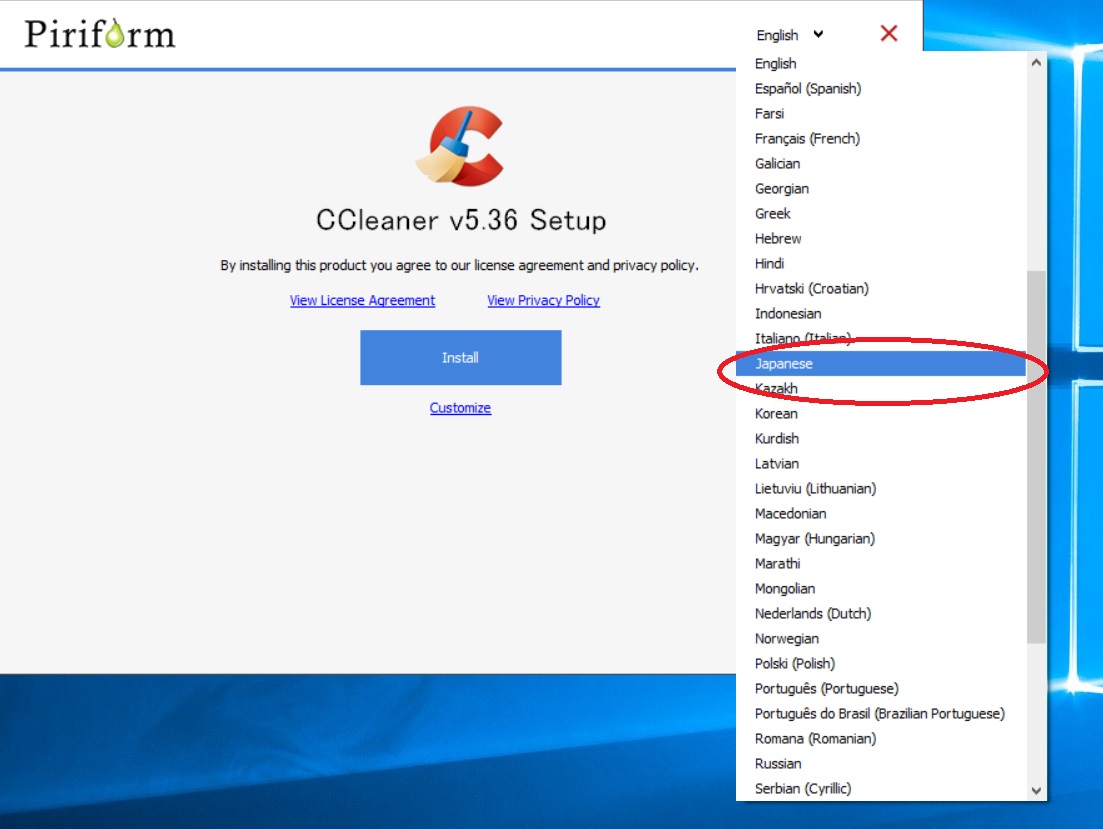Choose Kurdish from the list
1103x829 pixels.
881,438
